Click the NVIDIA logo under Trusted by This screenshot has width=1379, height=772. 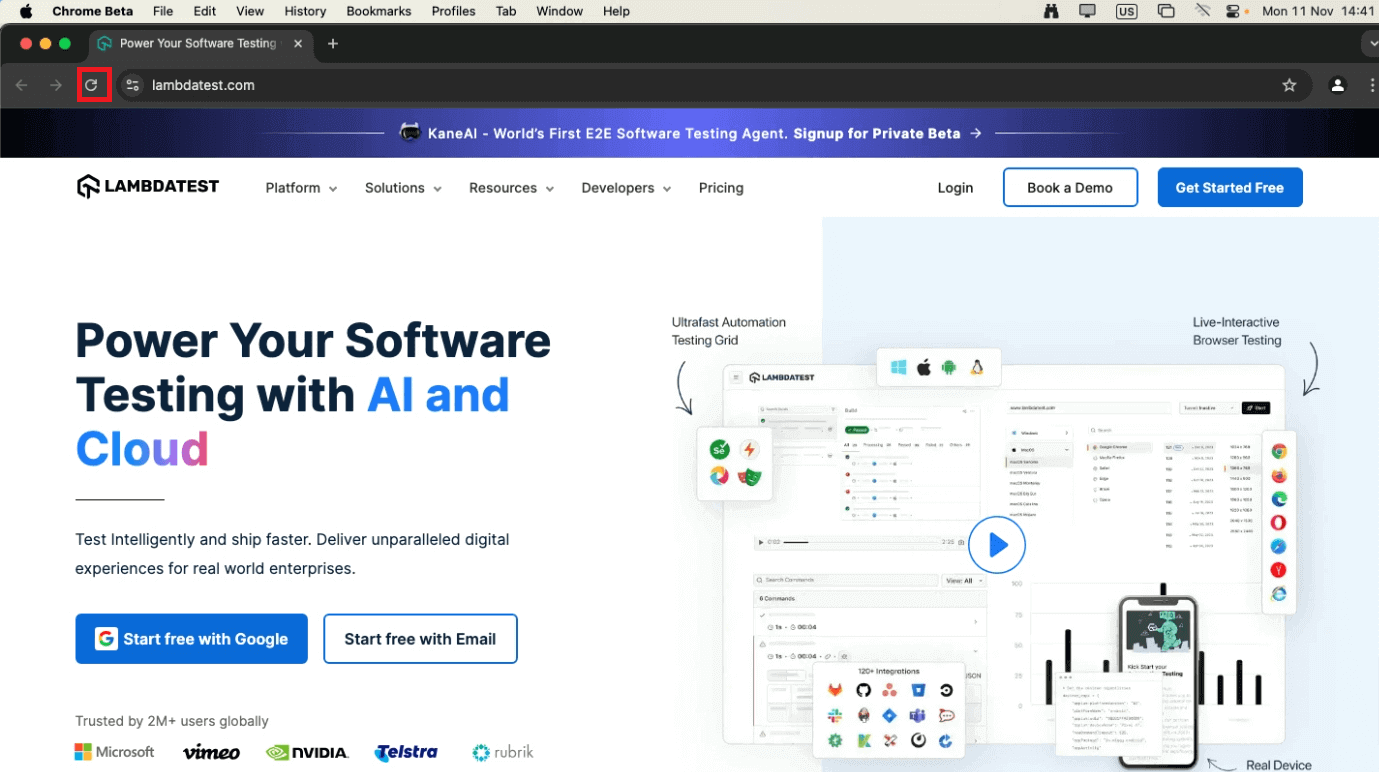[x=307, y=752]
